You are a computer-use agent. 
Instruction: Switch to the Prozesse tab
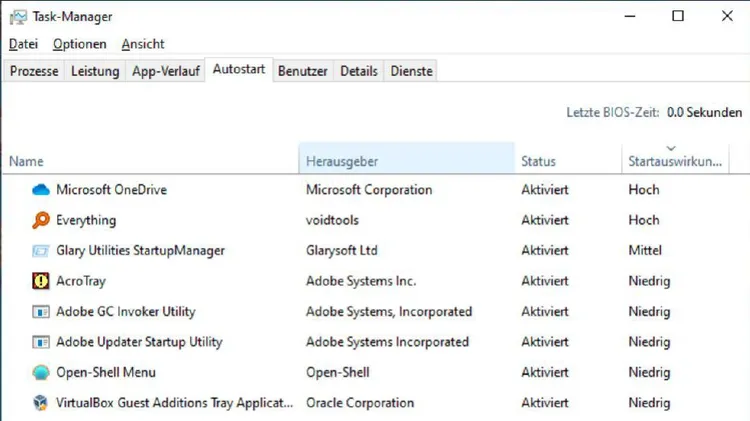pyautogui.click(x=34, y=71)
